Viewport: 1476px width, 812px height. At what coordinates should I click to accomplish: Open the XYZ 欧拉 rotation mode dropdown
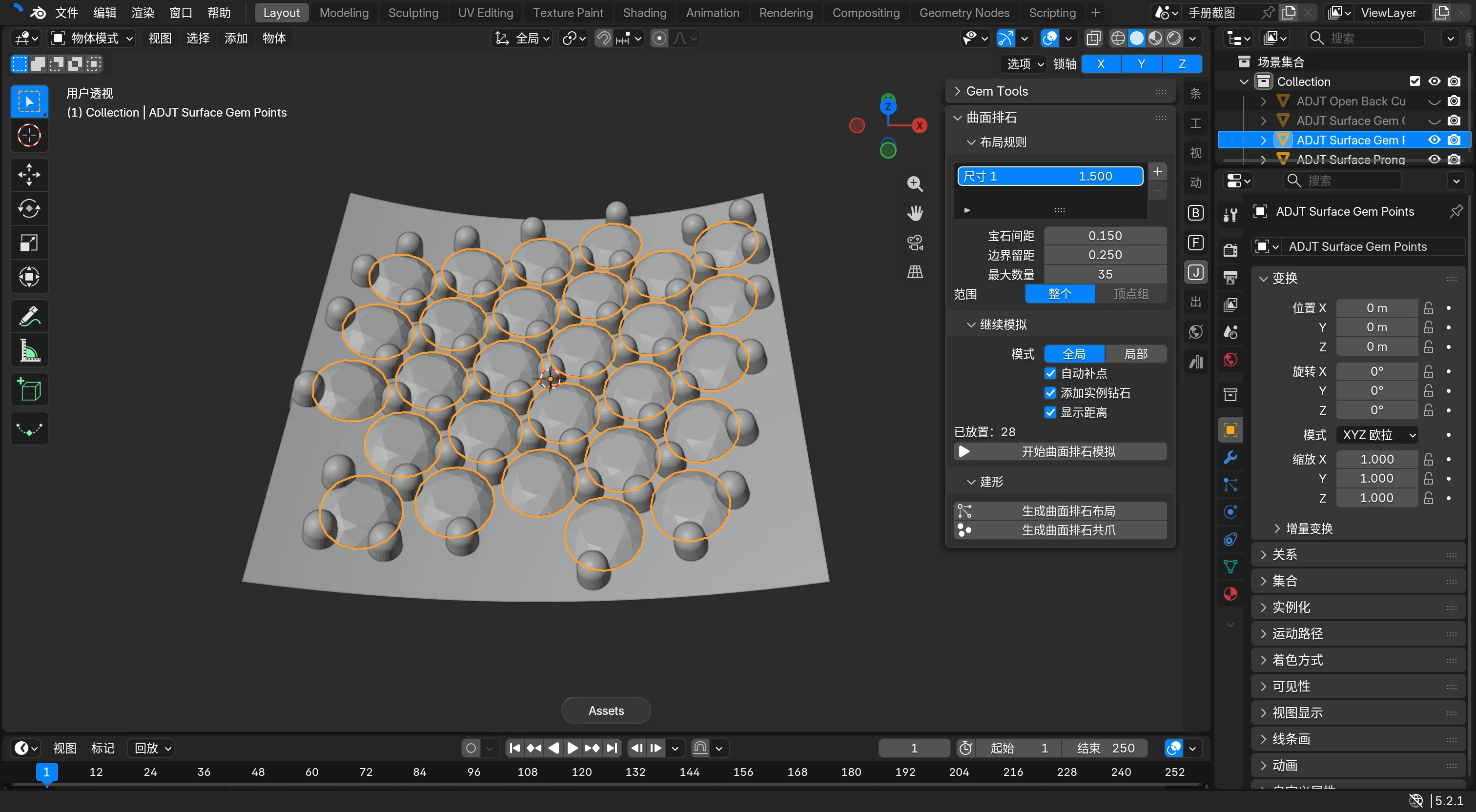[1377, 435]
